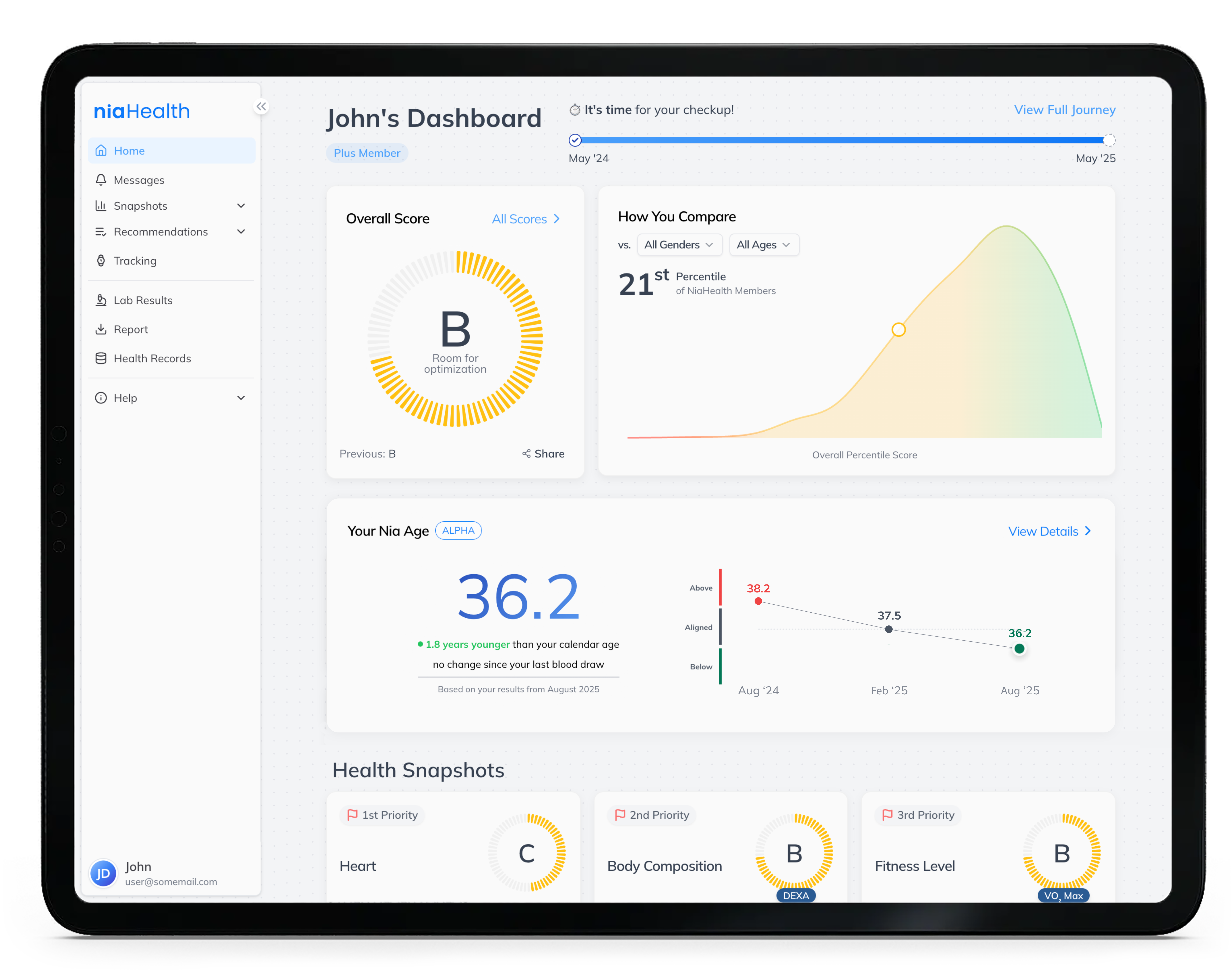Click the Home house icon

(x=101, y=151)
